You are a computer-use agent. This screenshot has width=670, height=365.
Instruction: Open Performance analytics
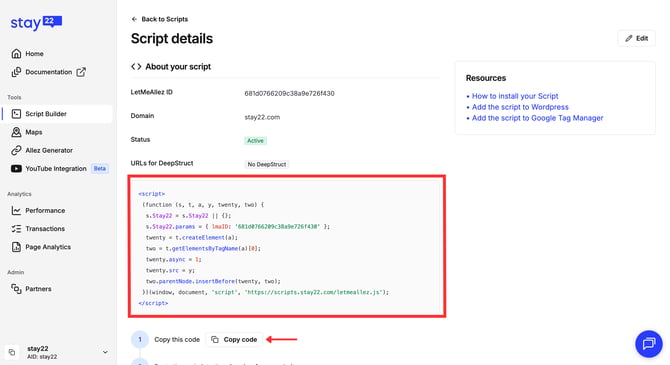point(45,210)
